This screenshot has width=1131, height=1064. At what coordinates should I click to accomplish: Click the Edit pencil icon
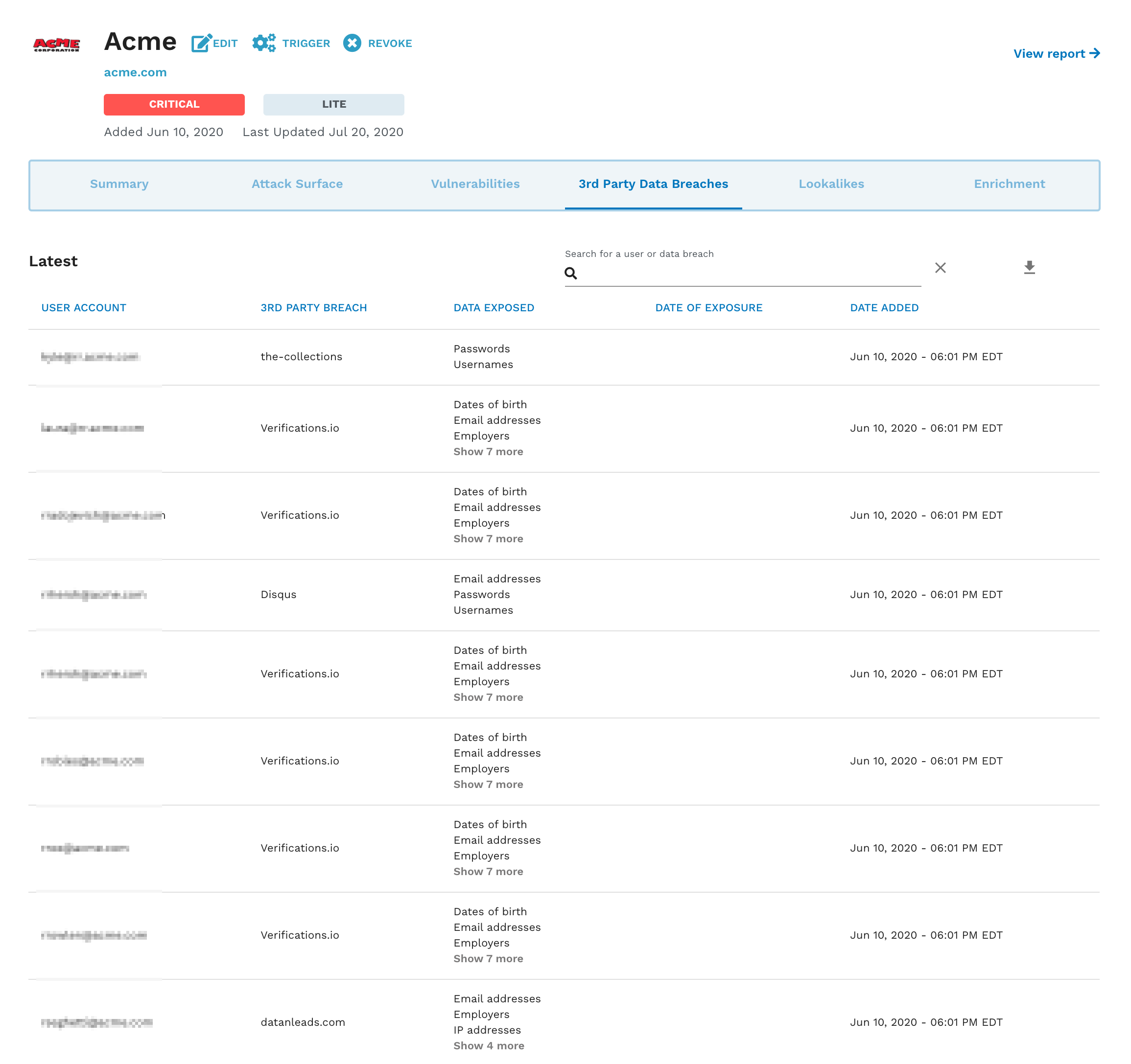[x=201, y=43]
